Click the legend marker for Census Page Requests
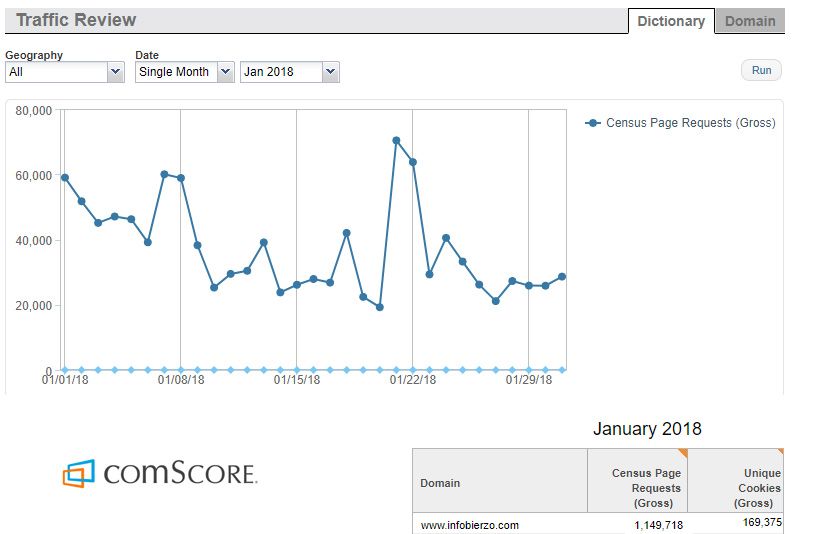Viewport: 817px width, 534px height. pyautogui.click(x=594, y=123)
